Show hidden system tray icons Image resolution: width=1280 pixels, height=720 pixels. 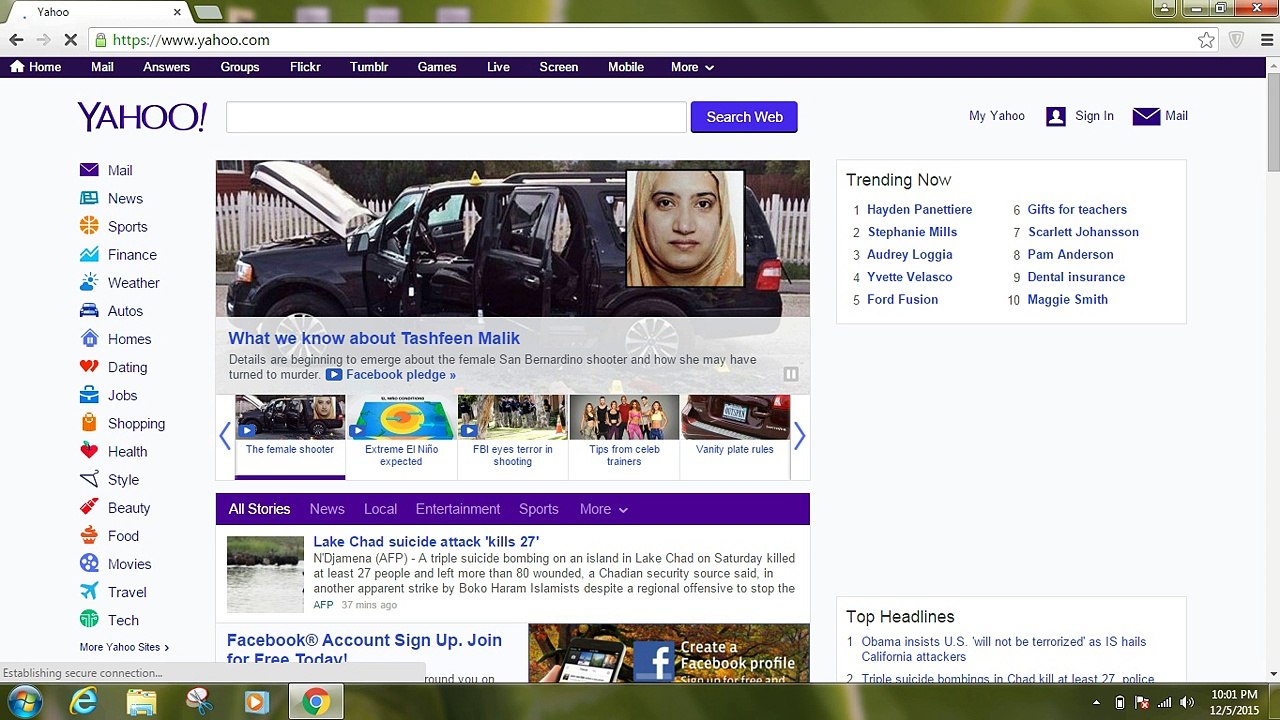click(1096, 702)
